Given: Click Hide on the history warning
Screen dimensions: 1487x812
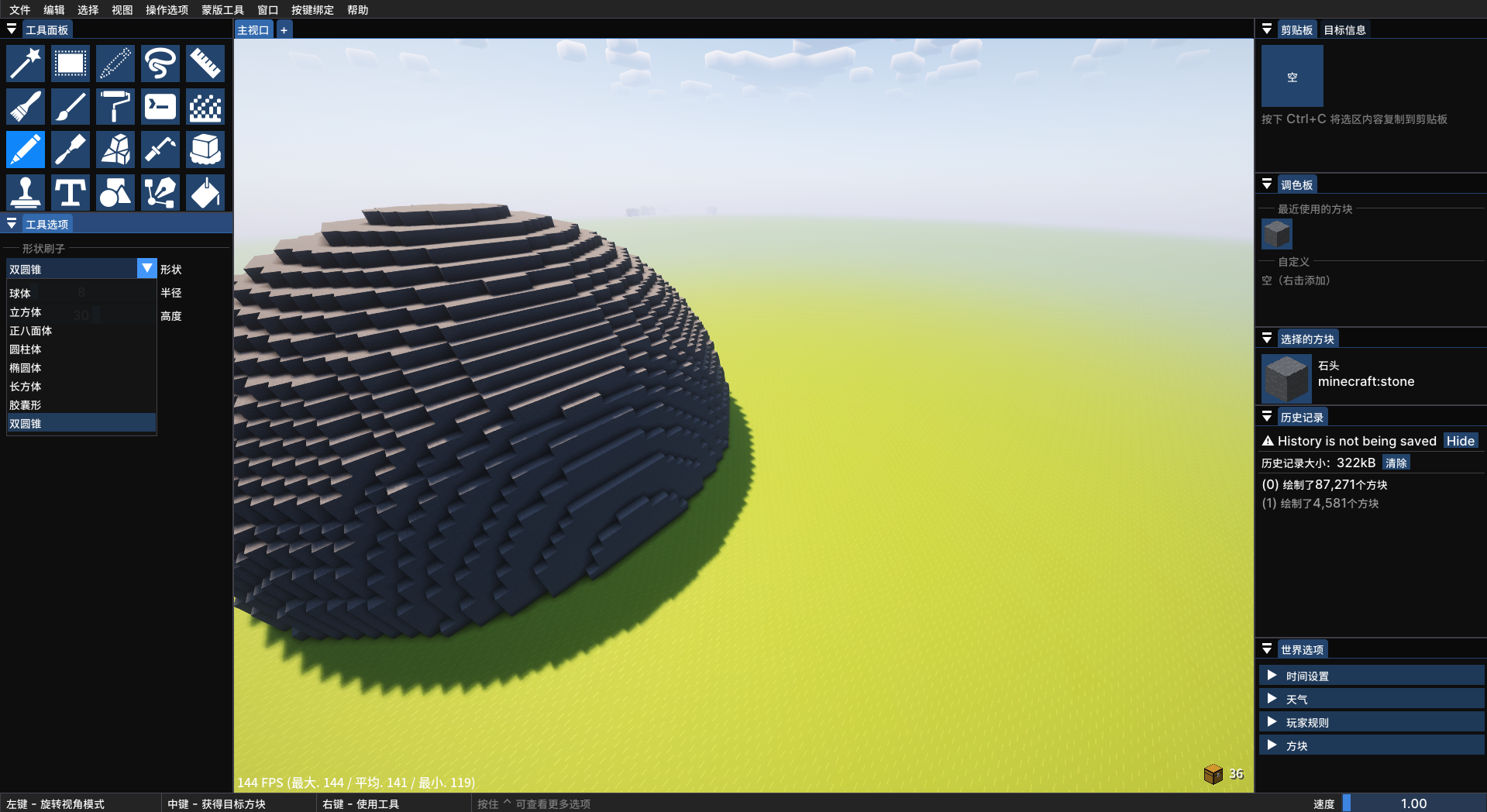Looking at the screenshot, I should pyautogui.click(x=1461, y=441).
